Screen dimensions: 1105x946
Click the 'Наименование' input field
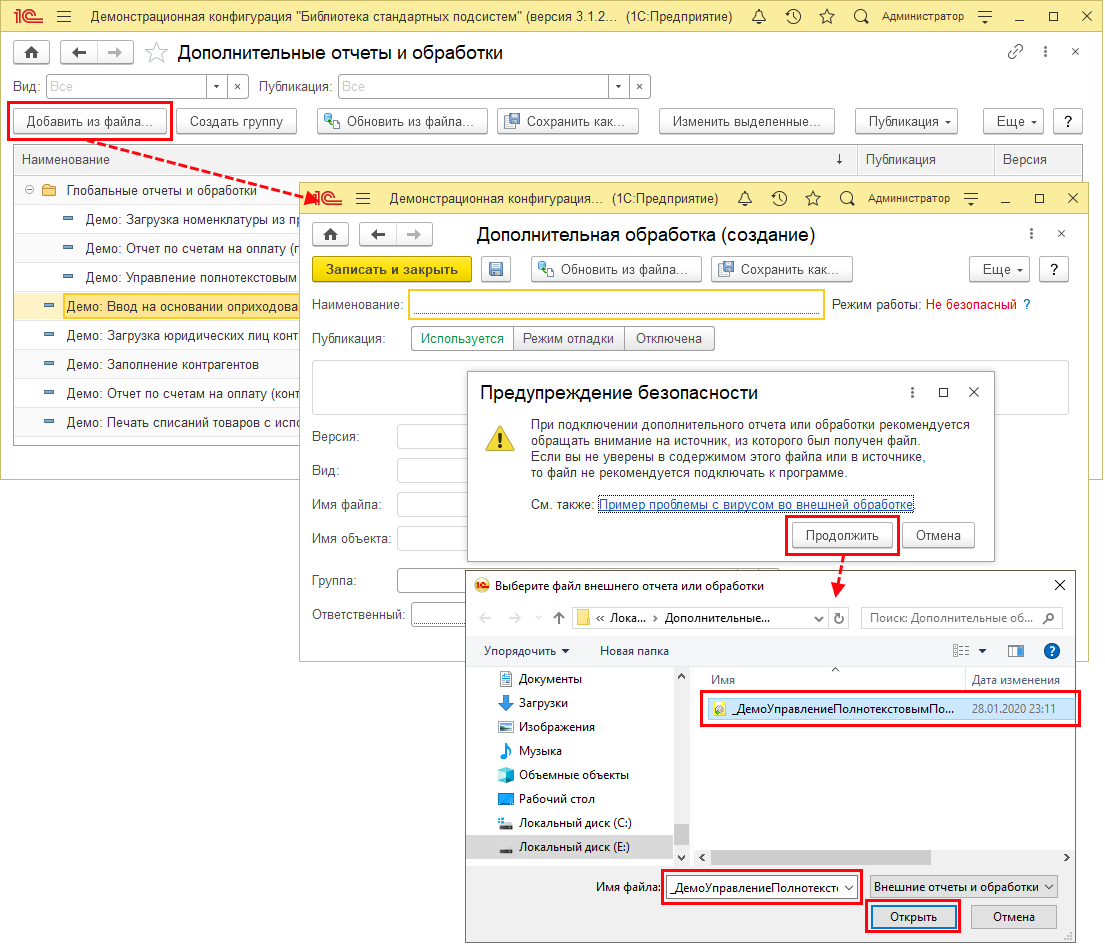[x=616, y=304]
